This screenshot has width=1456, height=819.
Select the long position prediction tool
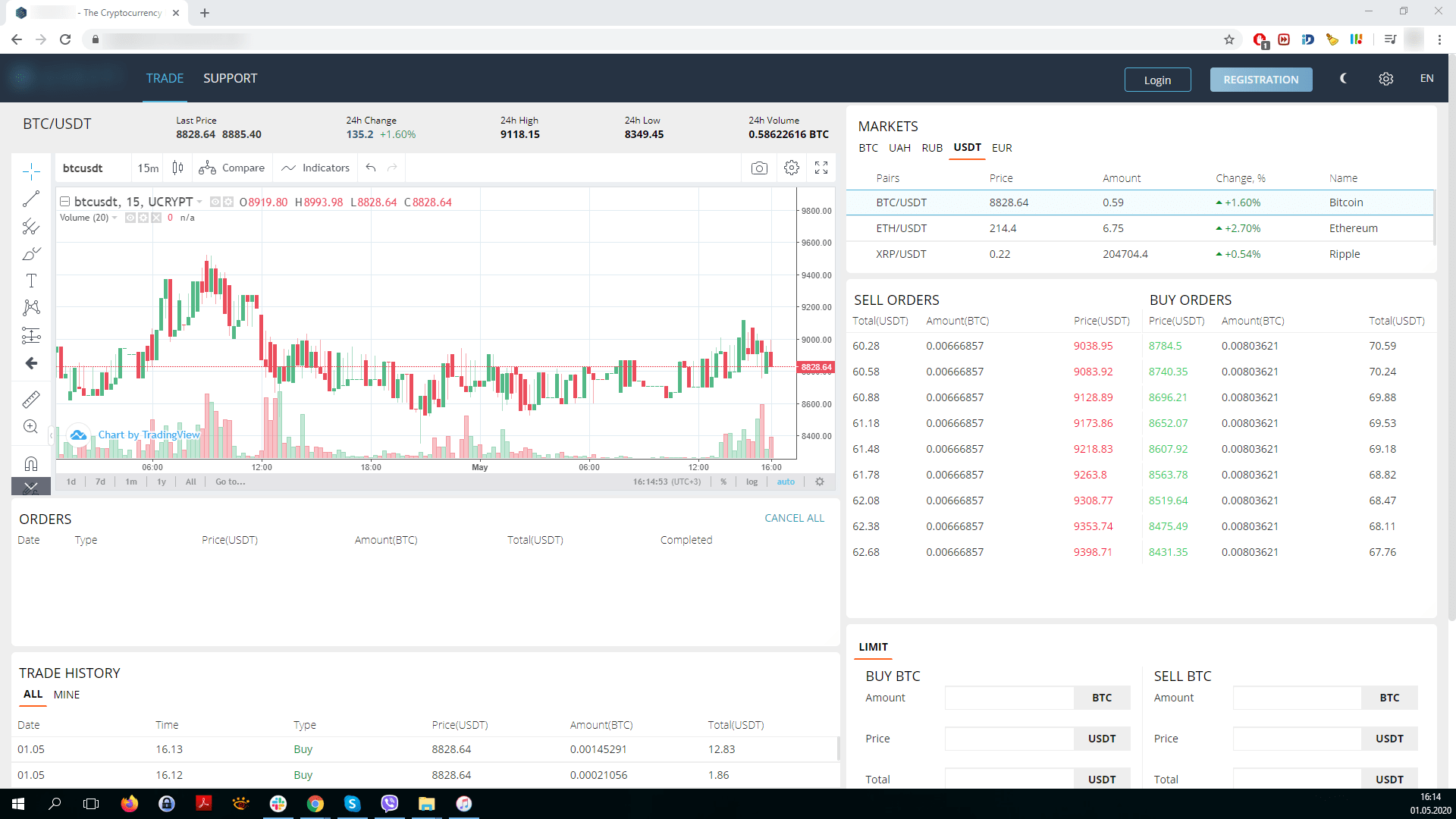click(x=31, y=335)
